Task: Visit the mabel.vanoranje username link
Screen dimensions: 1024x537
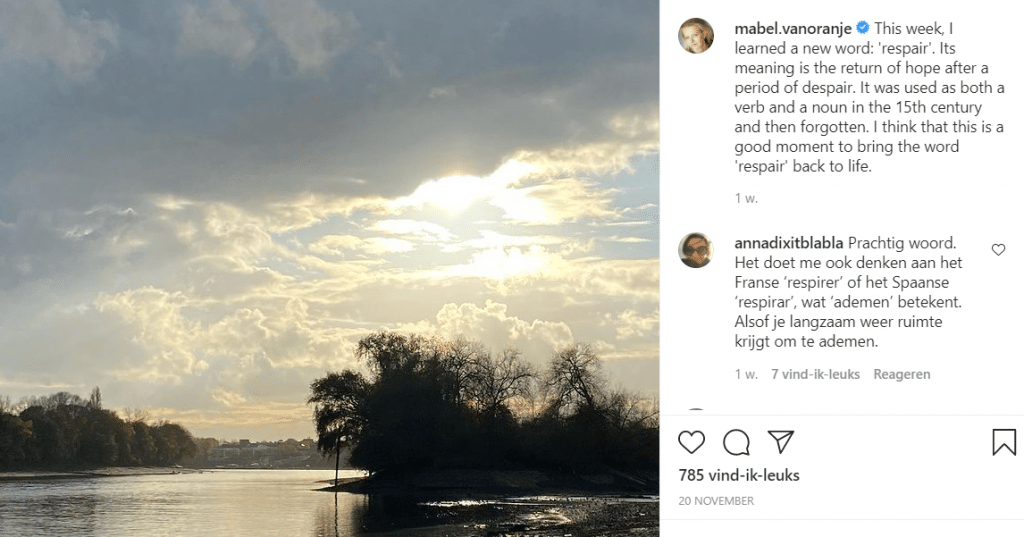Action: 792,28
